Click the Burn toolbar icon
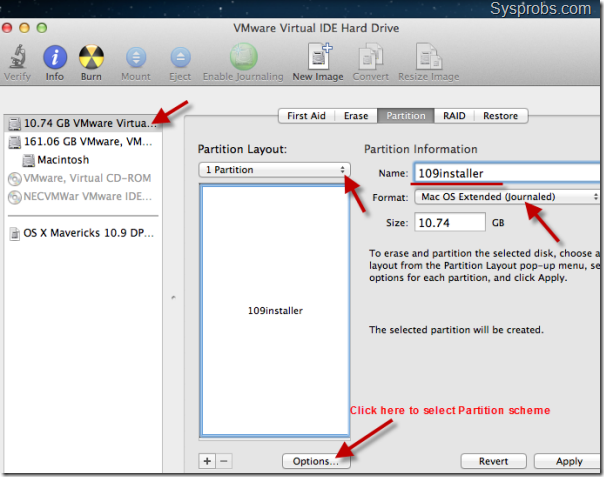The height and width of the screenshot is (477, 604). coord(91,57)
